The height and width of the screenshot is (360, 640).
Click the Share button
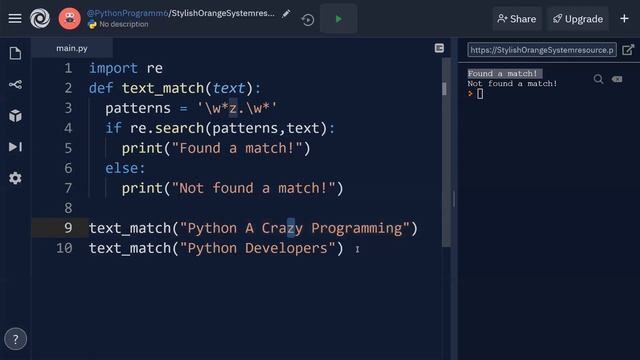click(x=517, y=19)
